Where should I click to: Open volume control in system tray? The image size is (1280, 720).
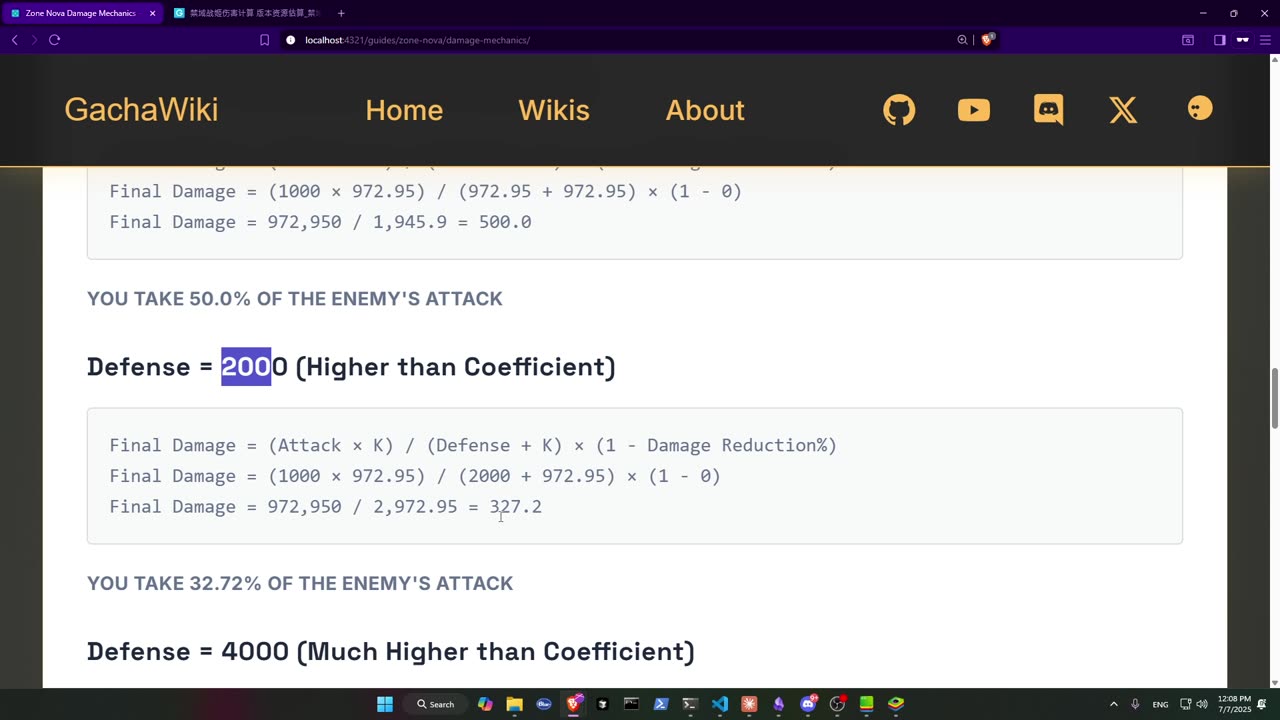click(1202, 704)
